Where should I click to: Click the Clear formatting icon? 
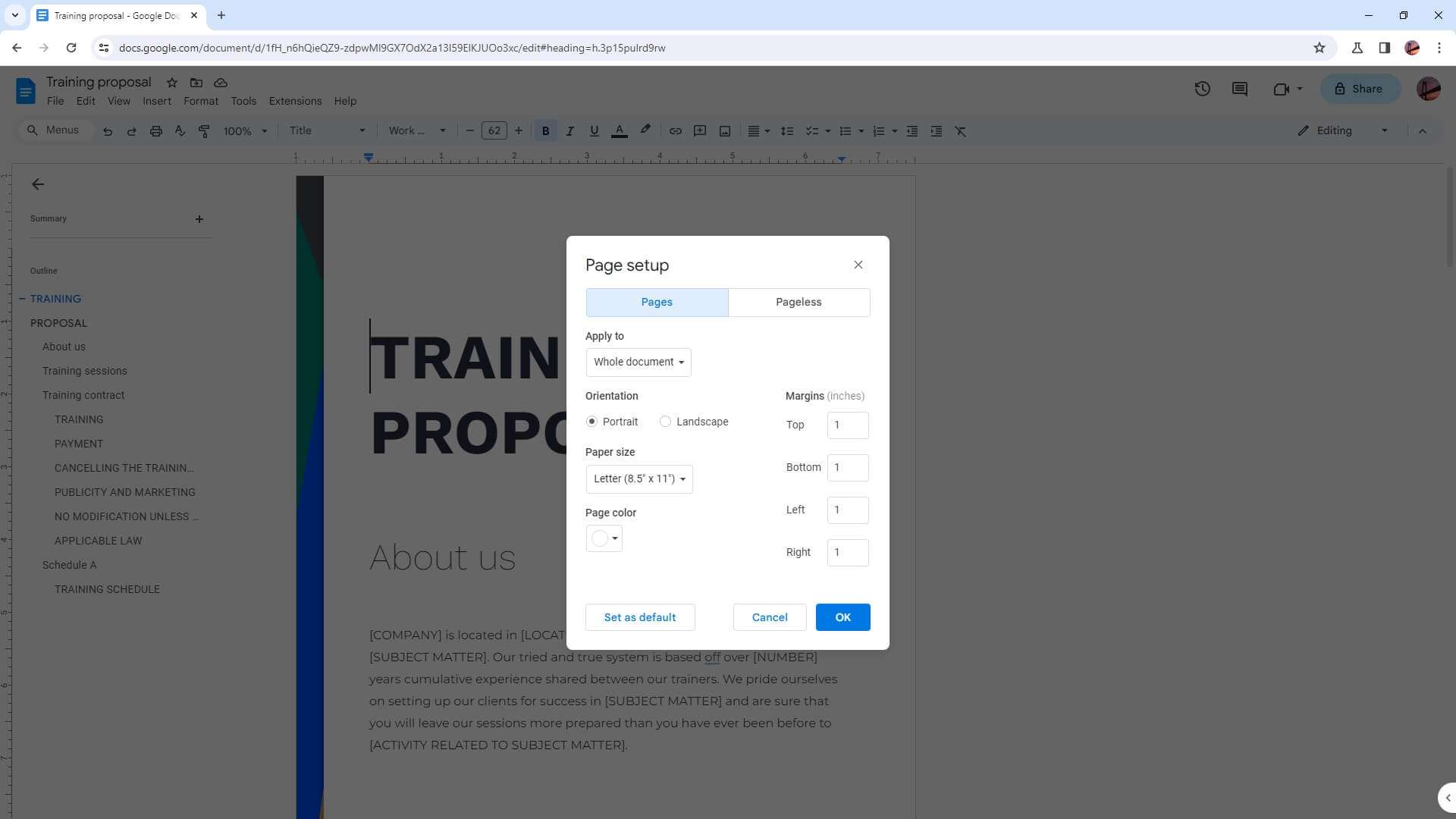point(961,131)
